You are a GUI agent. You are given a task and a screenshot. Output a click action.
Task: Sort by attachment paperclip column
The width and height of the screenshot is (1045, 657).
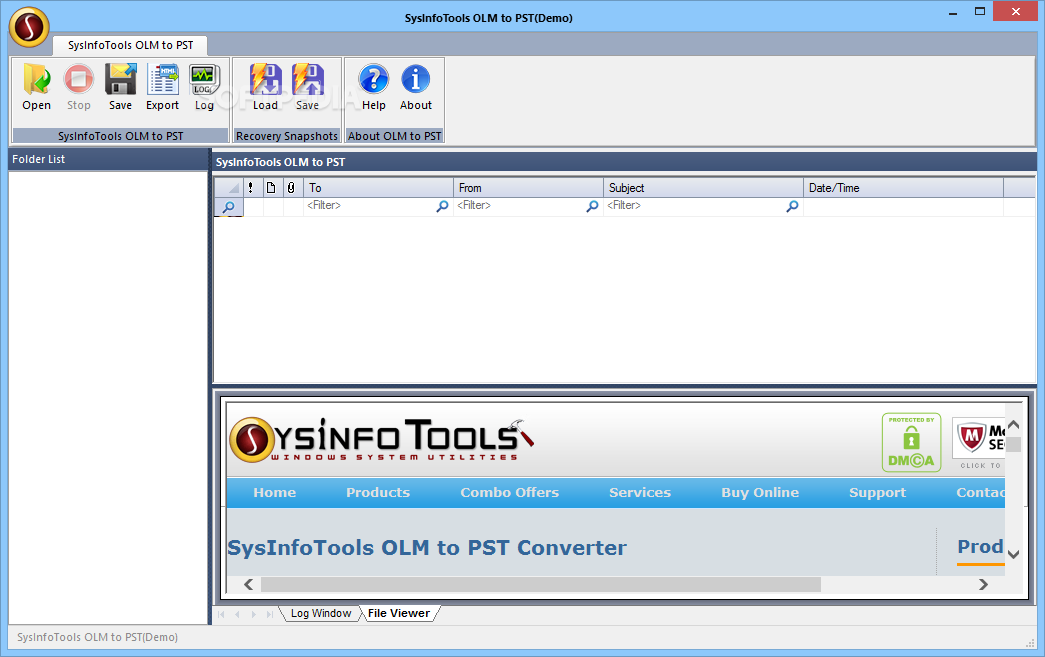click(x=291, y=188)
